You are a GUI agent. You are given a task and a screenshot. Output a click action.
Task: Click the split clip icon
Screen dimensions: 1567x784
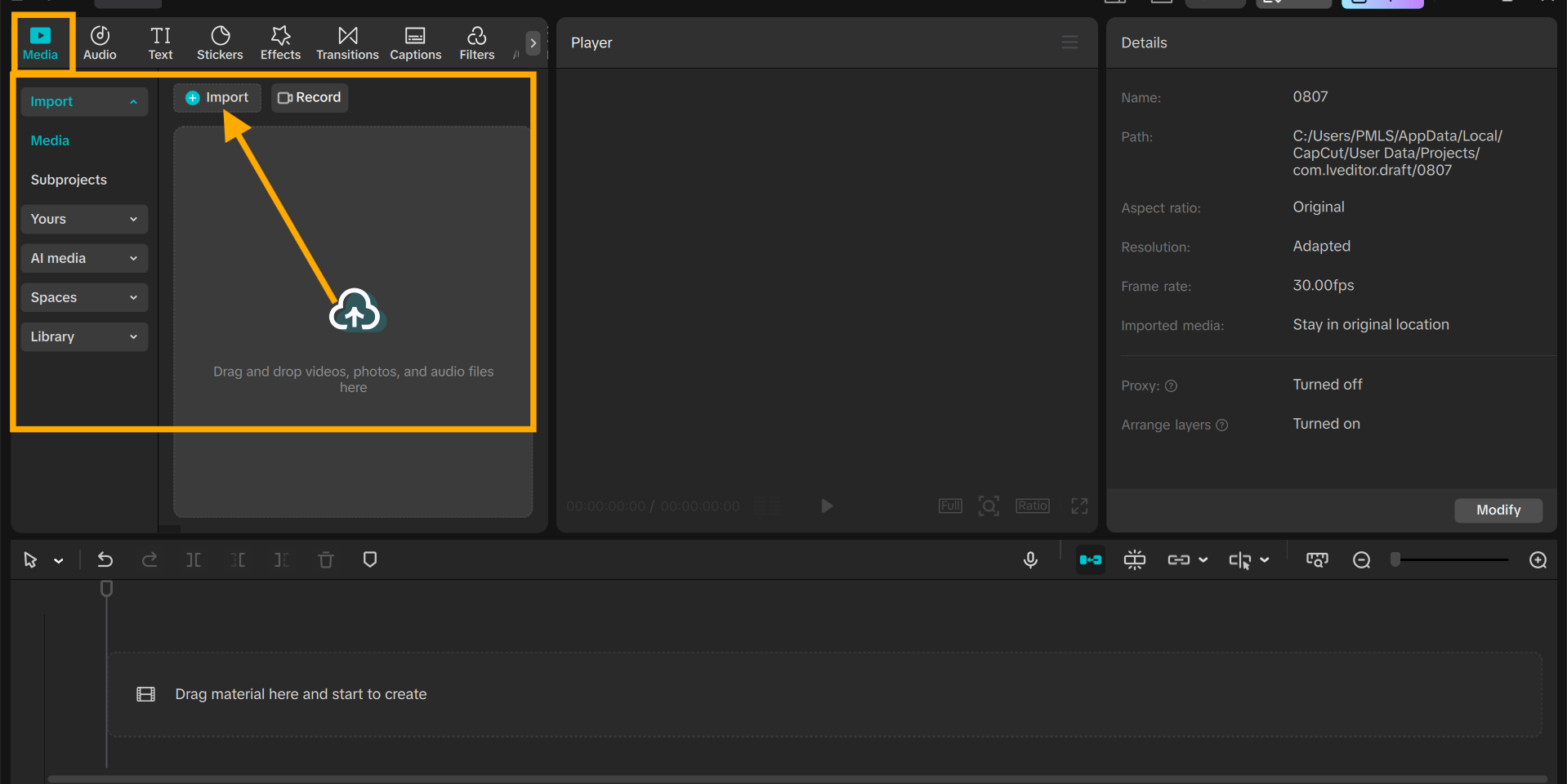194,559
